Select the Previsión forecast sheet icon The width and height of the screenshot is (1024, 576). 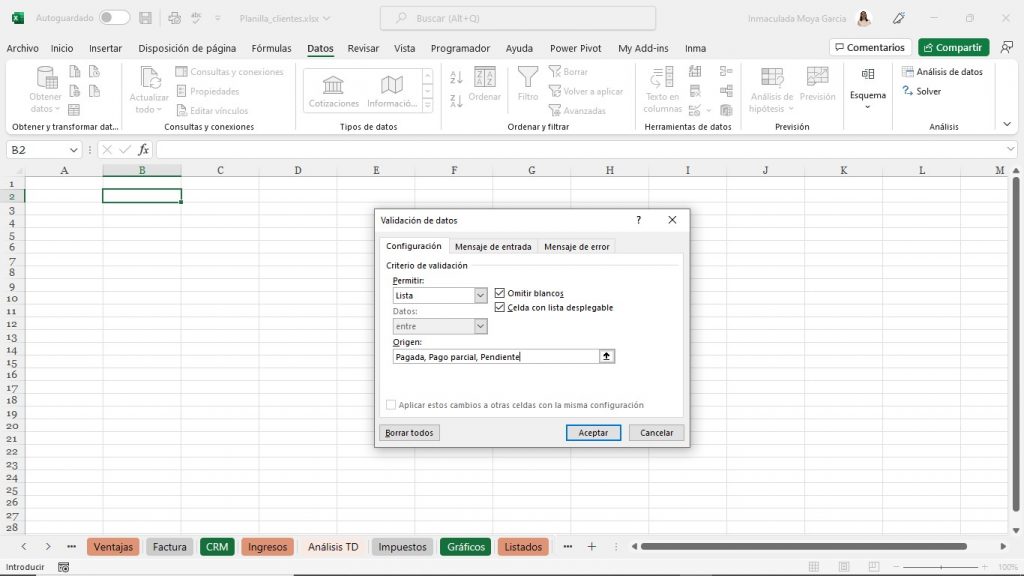[x=818, y=85]
